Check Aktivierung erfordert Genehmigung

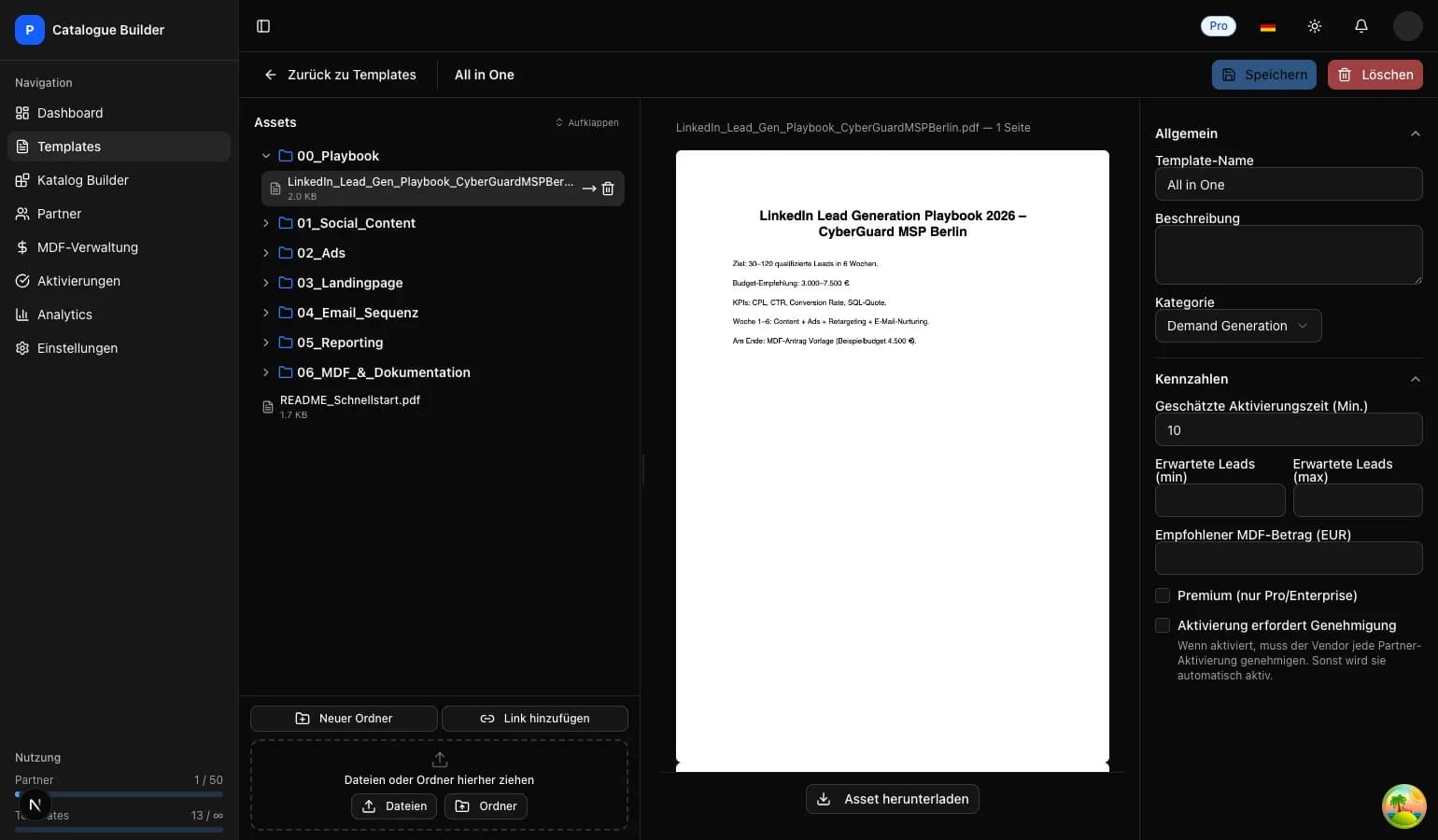(1163, 625)
